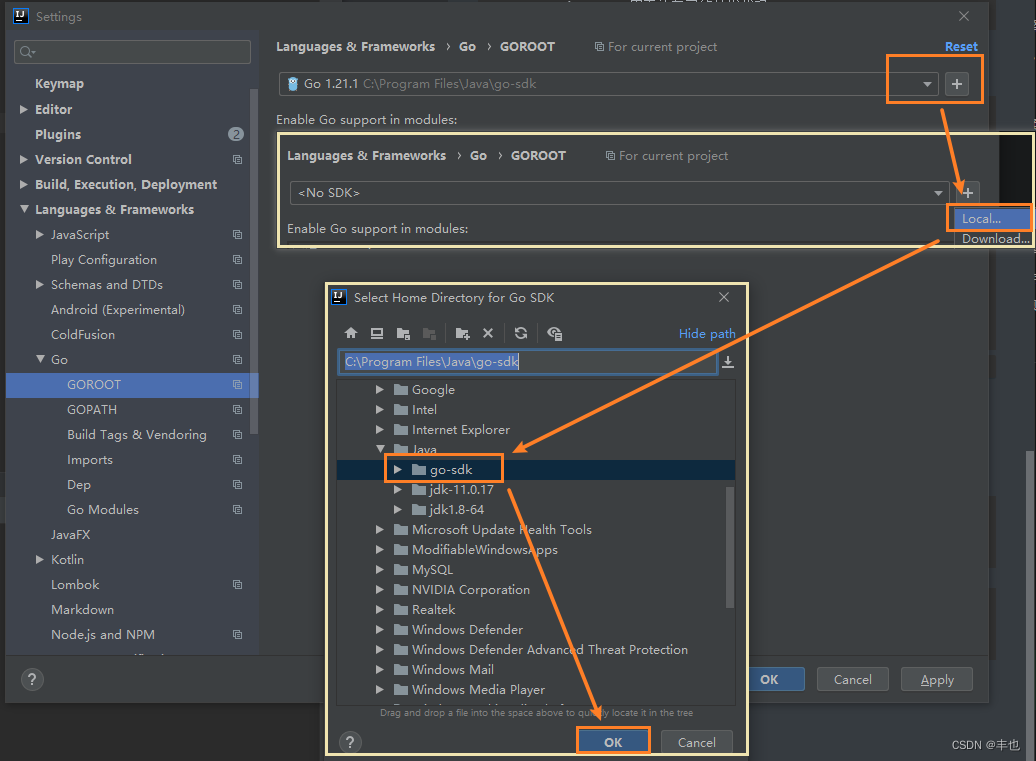Select Keymap settings item
1036x761 pixels.
coord(59,84)
